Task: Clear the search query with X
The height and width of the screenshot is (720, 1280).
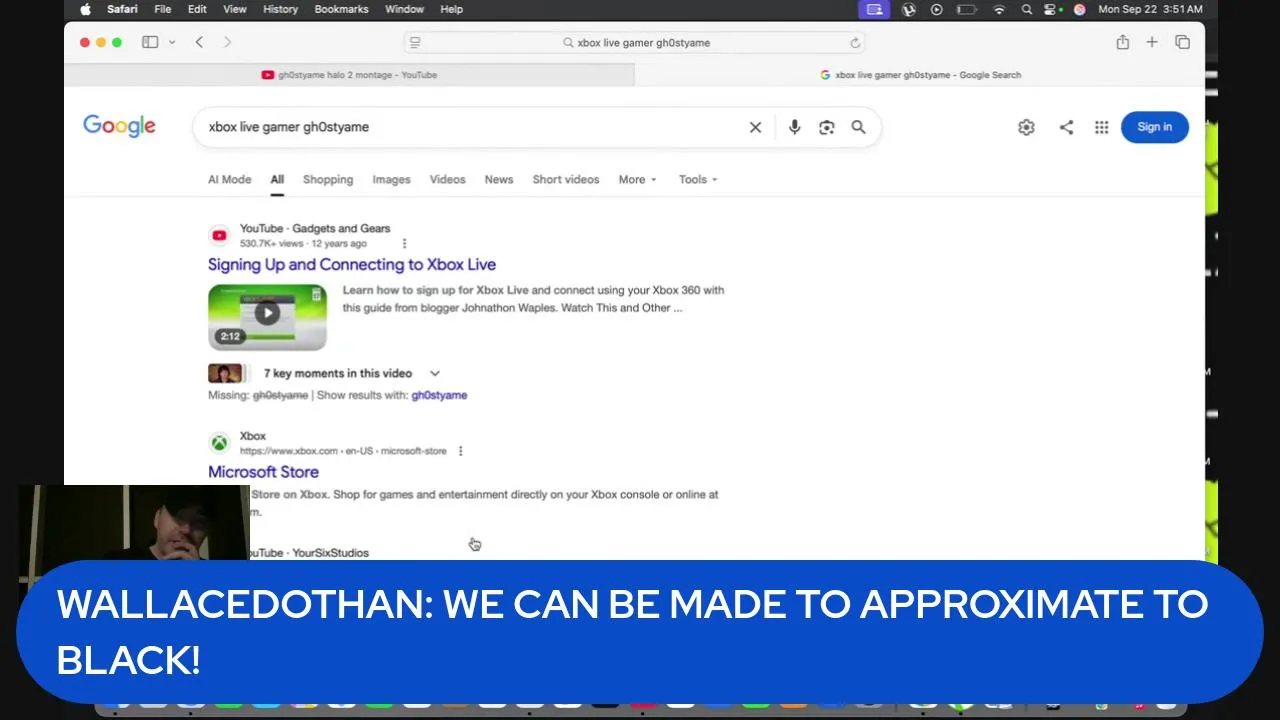Action: [755, 127]
